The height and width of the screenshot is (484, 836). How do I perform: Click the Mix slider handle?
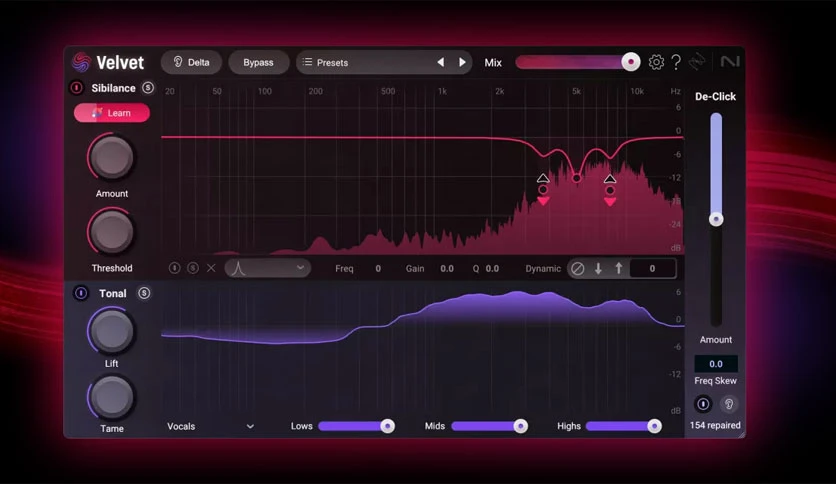631,62
